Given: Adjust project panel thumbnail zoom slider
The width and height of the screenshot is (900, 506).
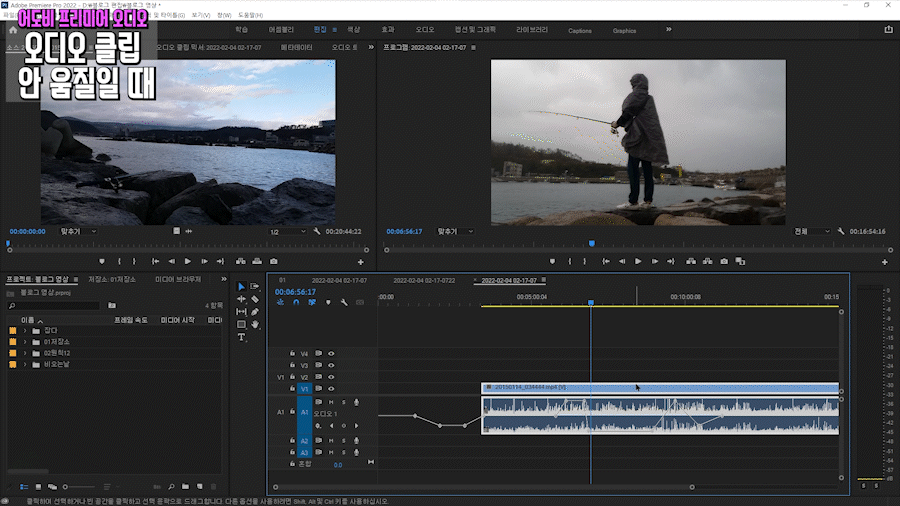Looking at the screenshot, I should coord(78,486).
